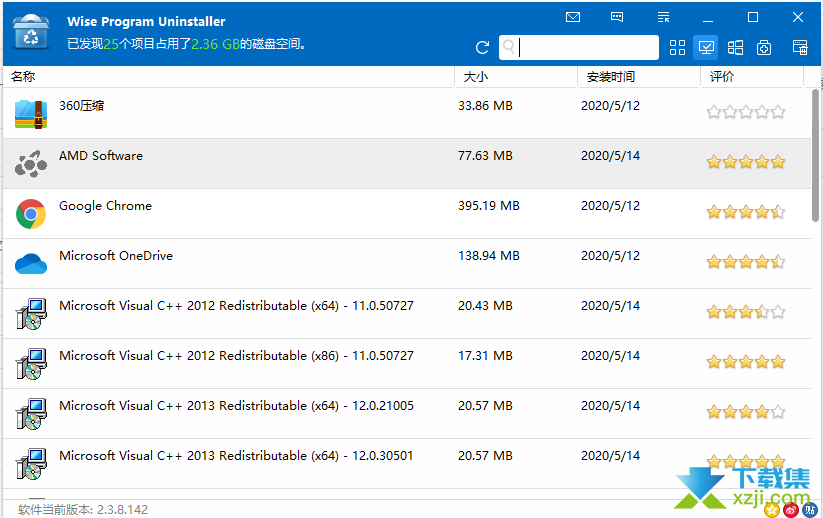Click the 20.43 MB size value
Viewport: 823px width, 518px height.
pos(485,305)
